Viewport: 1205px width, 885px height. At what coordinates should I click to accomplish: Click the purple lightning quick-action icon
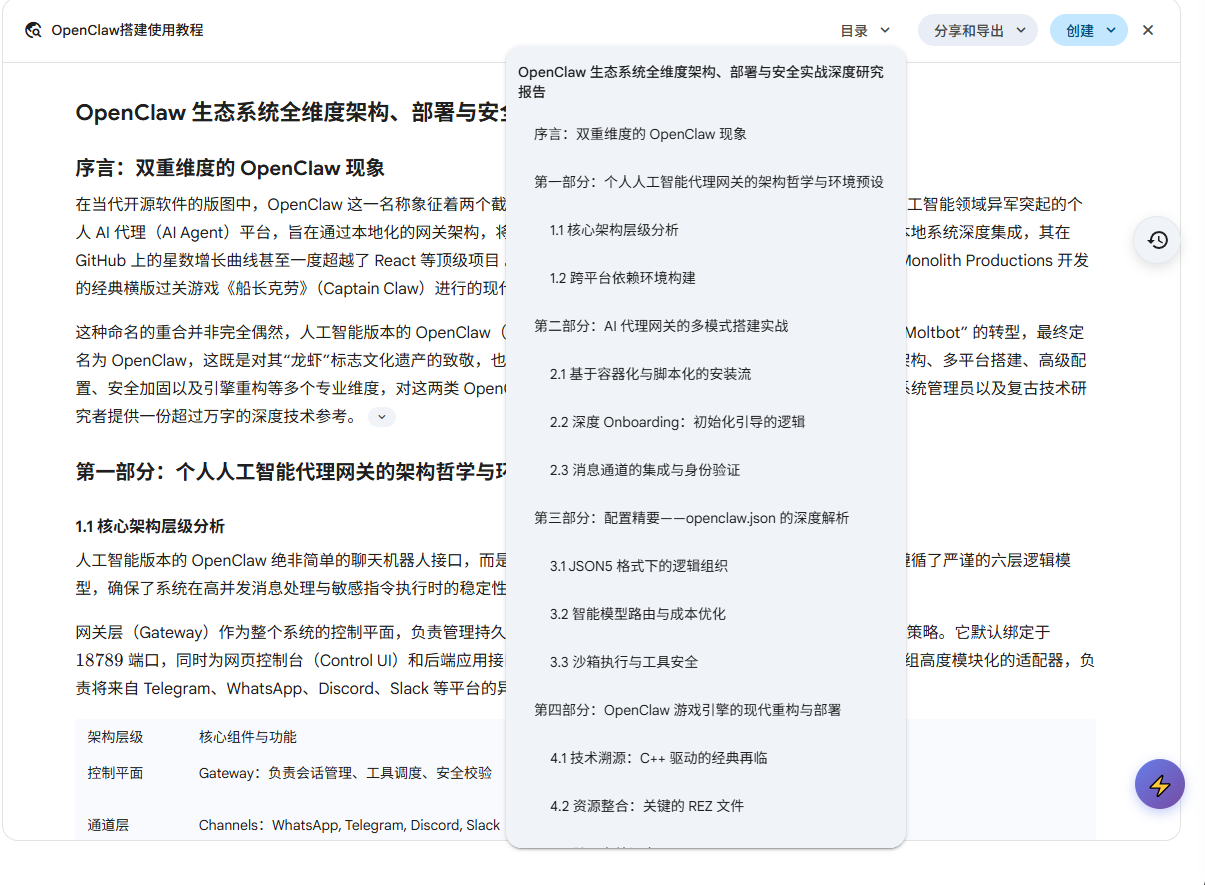(x=1159, y=784)
